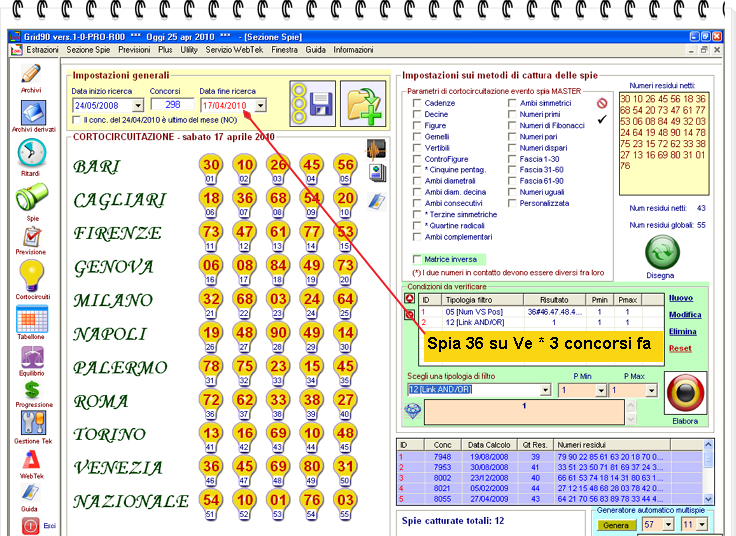Click the blue notebook icon beside Cagliari row

pyautogui.click(x=376, y=201)
